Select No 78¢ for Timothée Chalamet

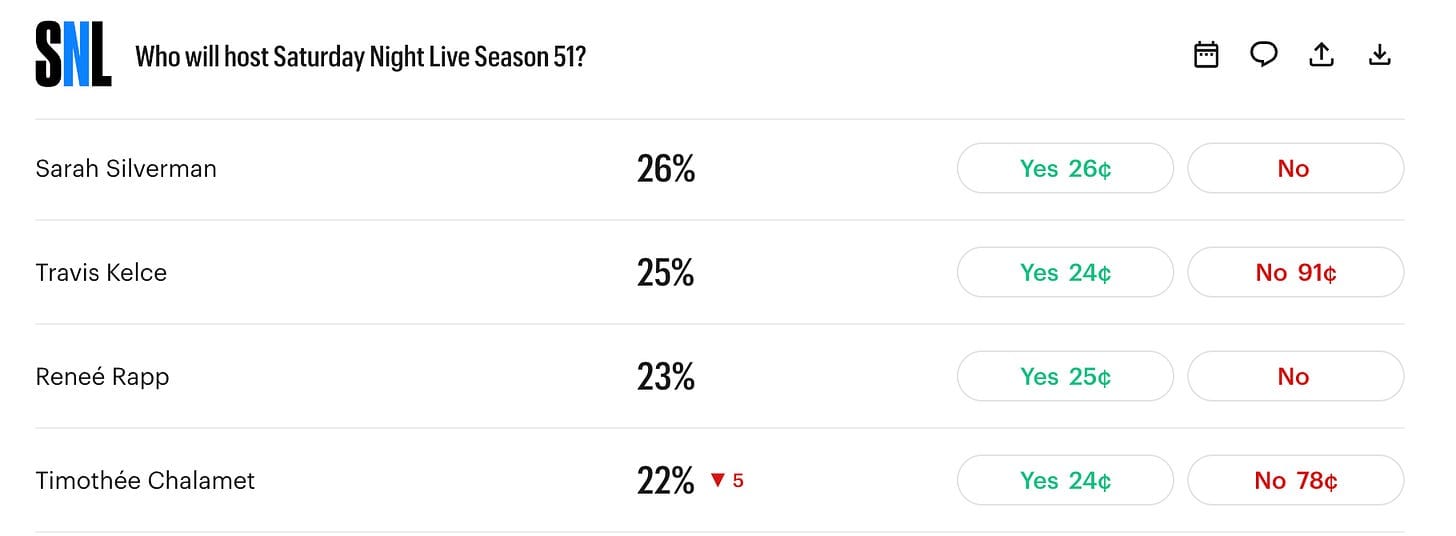[1295, 480]
